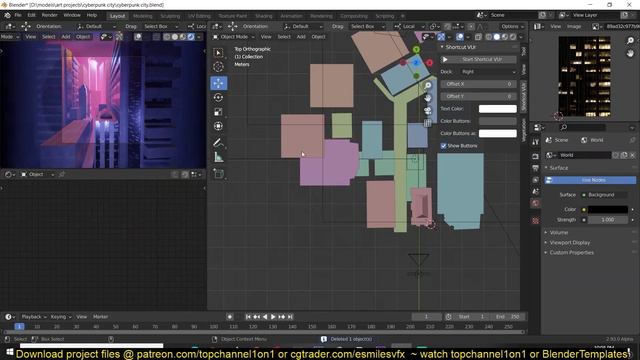Viewport: 640px width, 360px height.
Task: Open the Options dropdown in viewport header
Action: pyautogui.click(x=512, y=26)
